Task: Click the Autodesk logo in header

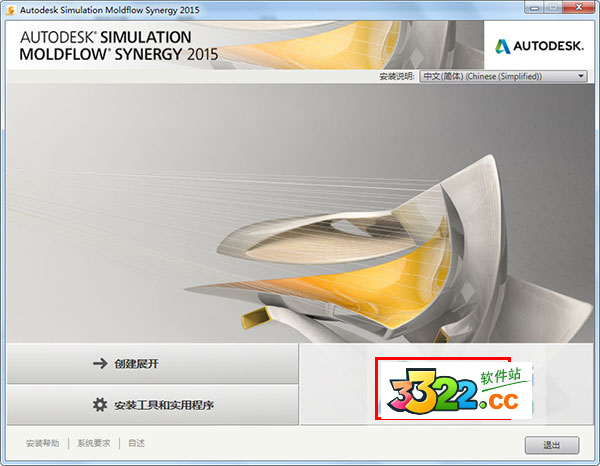Action: point(539,46)
